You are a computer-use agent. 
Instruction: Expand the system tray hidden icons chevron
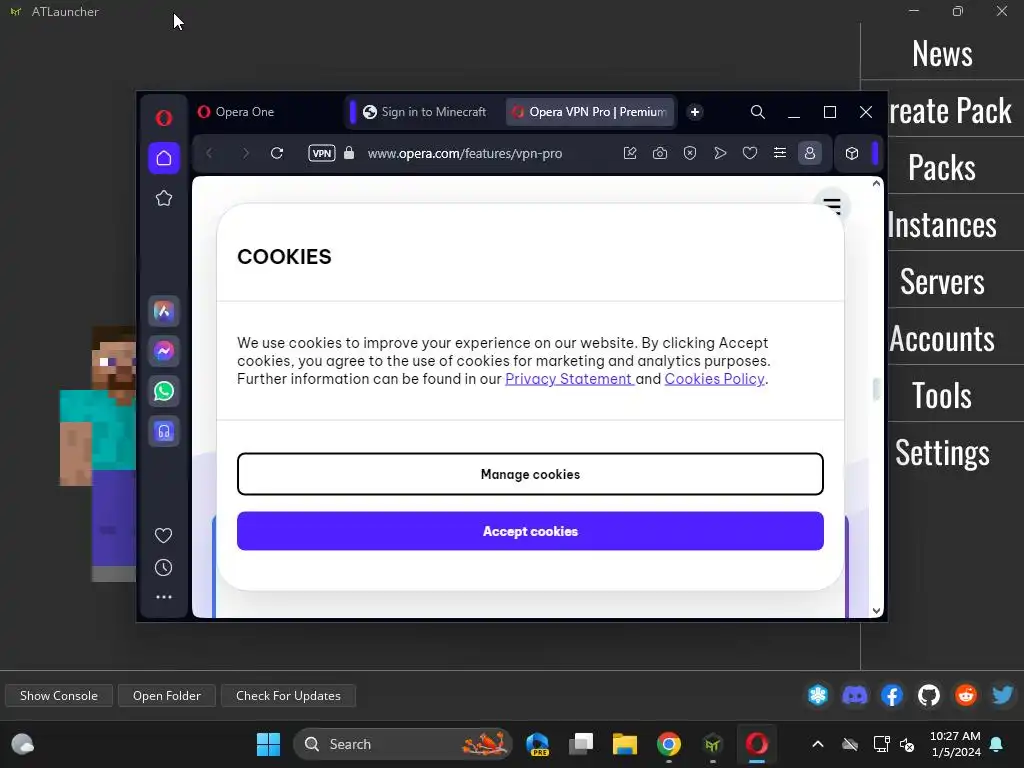tap(818, 744)
